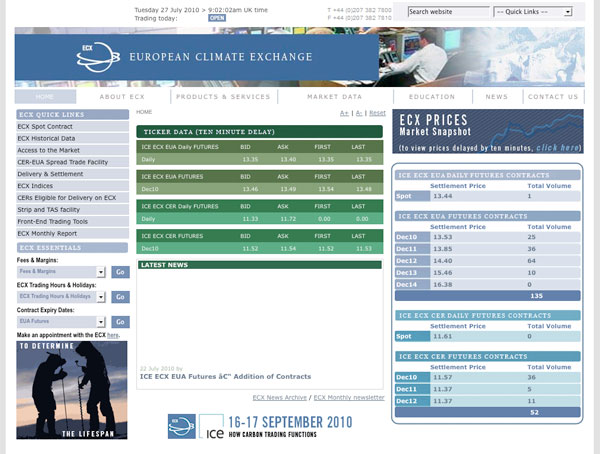The width and height of the screenshot is (600, 454).
Task: Click the EUA Futures total volume 135
Action: pyautogui.click(x=536, y=296)
